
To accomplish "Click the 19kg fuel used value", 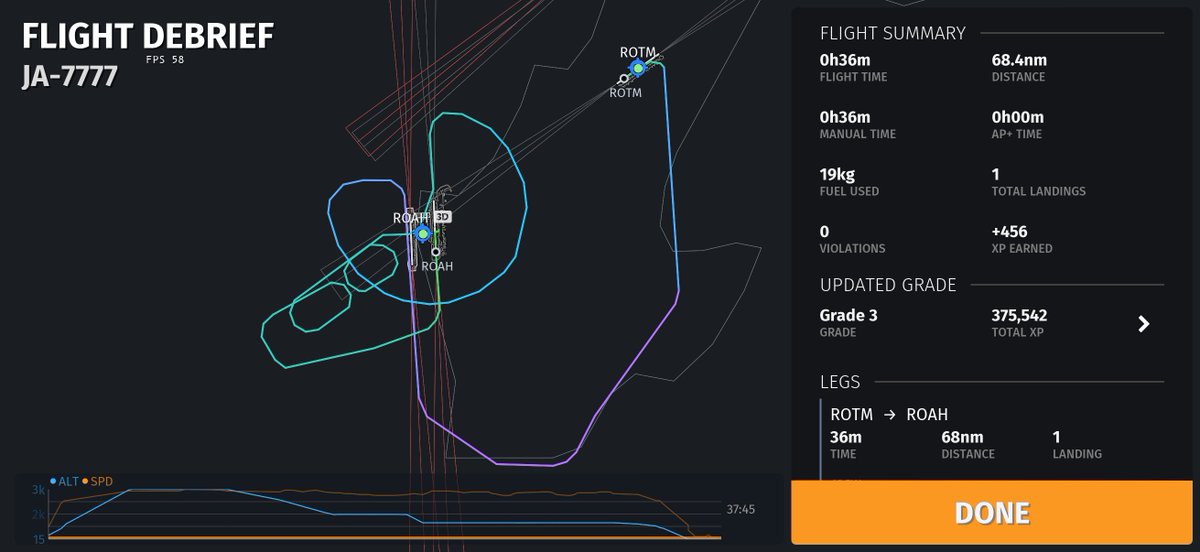I will pyautogui.click(x=837, y=174).
